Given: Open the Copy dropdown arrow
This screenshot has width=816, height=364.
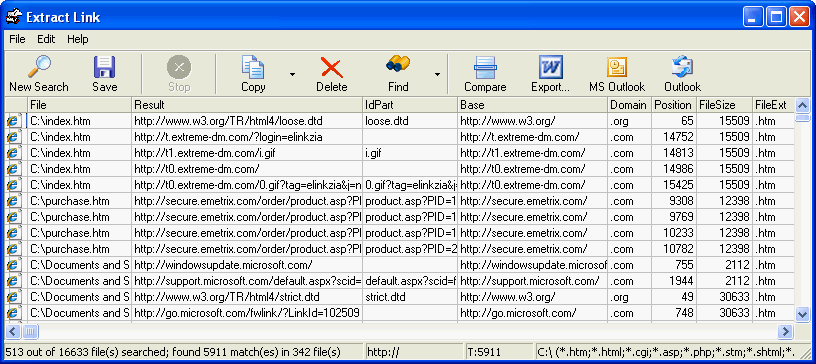Looking at the screenshot, I should pyautogui.click(x=292, y=74).
